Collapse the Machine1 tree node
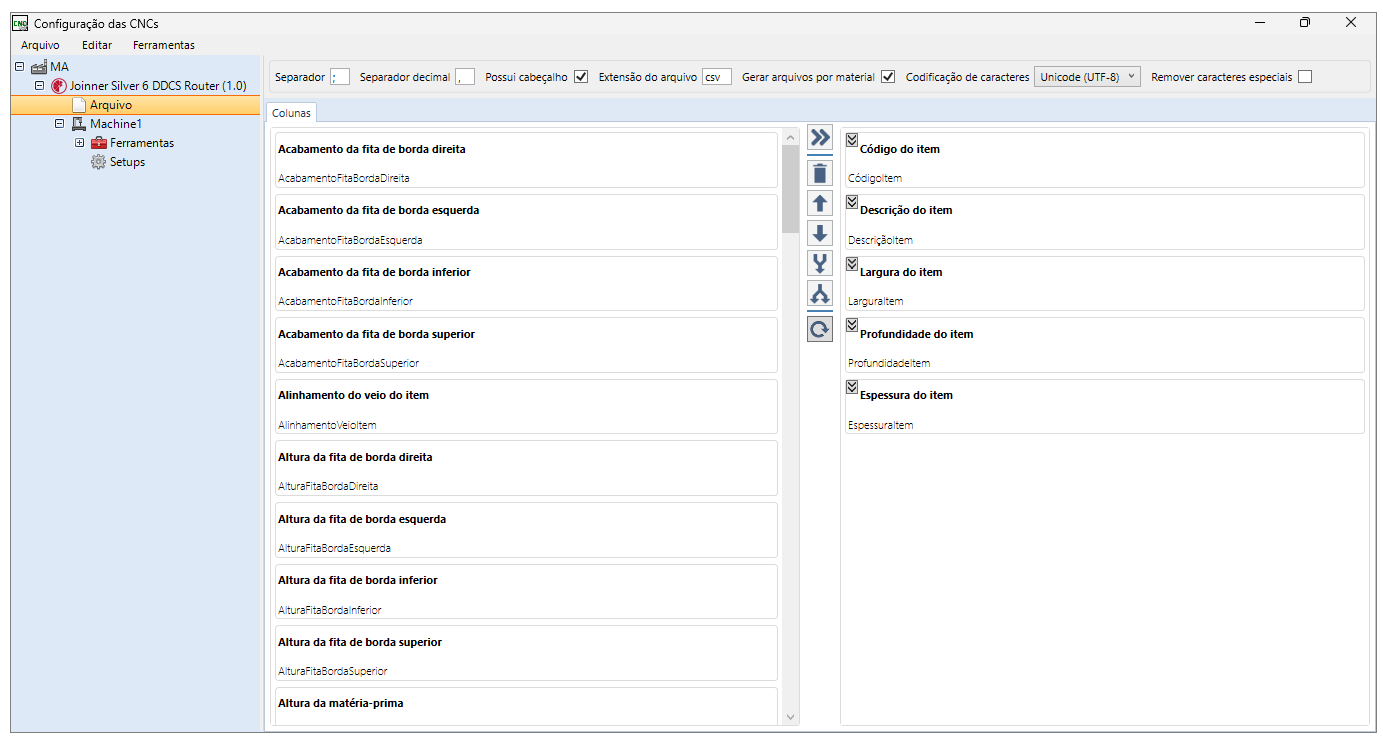The image size is (1383, 745). pyautogui.click(x=59, y=124)
